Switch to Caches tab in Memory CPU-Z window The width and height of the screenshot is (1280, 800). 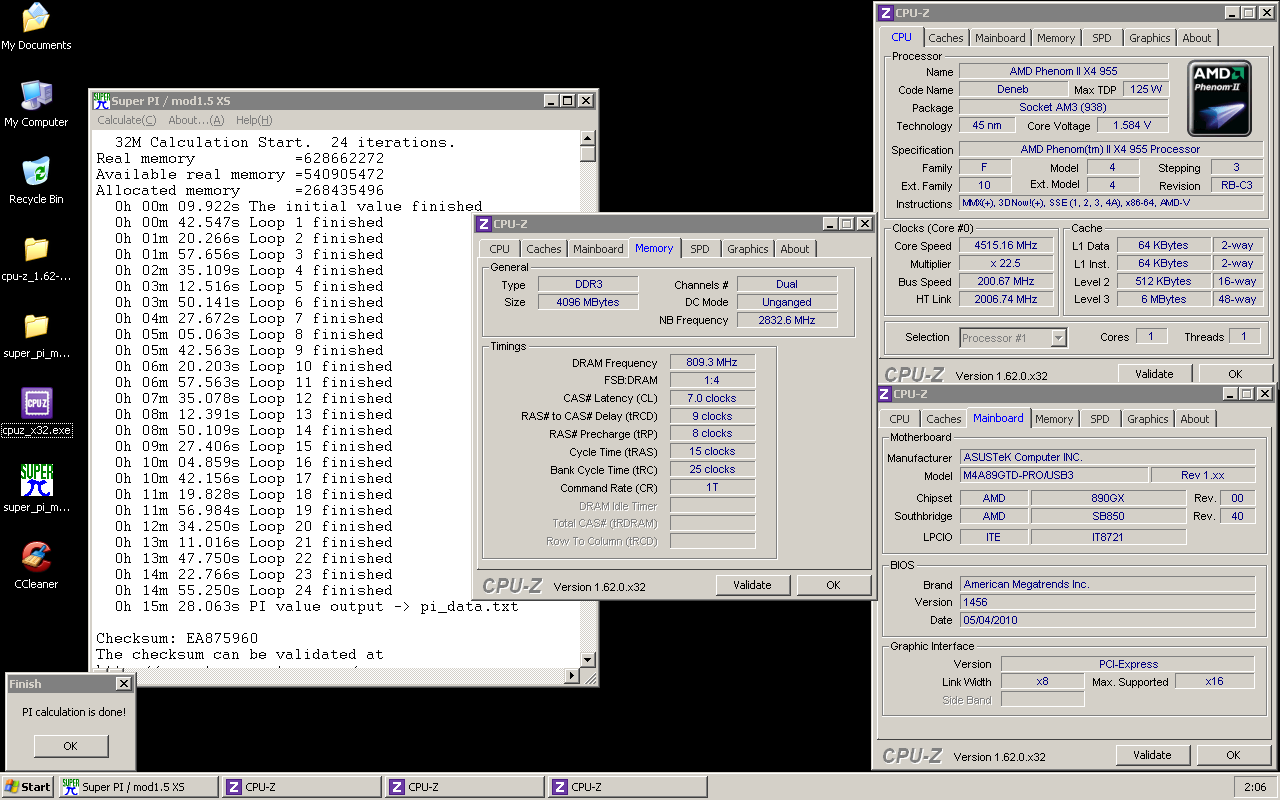544,249
